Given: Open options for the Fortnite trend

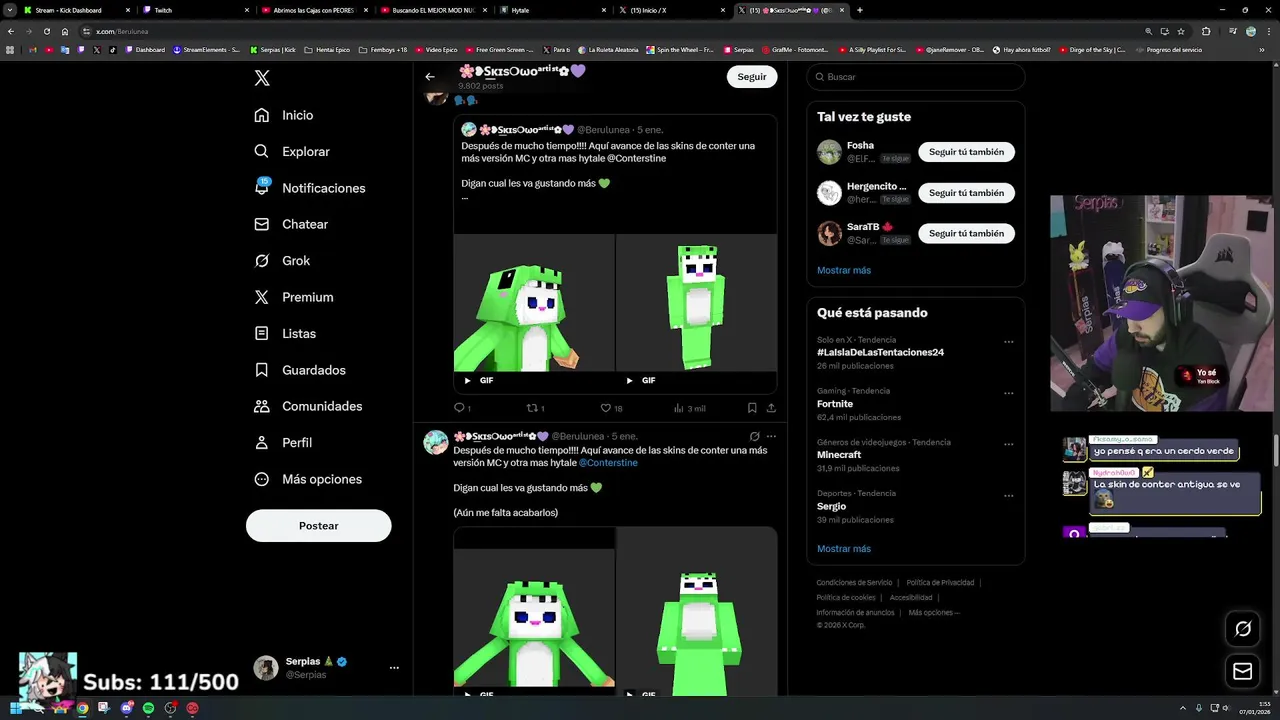Looking at the screenshot, I should click(1009, 393).
